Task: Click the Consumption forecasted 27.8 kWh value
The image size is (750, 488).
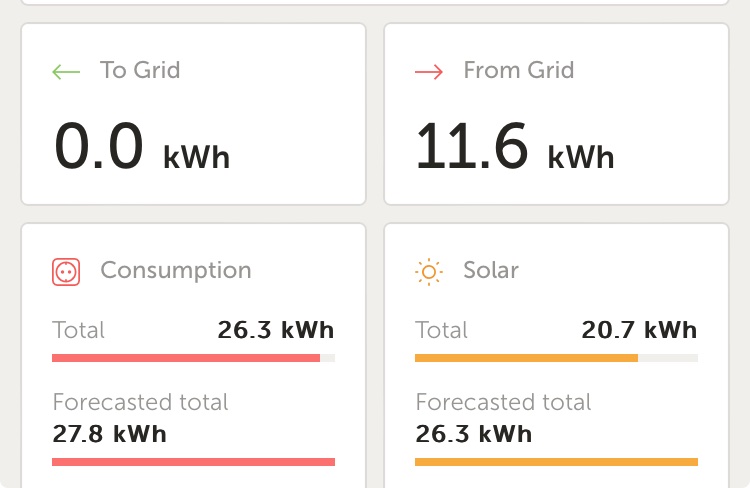Action: pyautogui.click(x=110, y=434)
